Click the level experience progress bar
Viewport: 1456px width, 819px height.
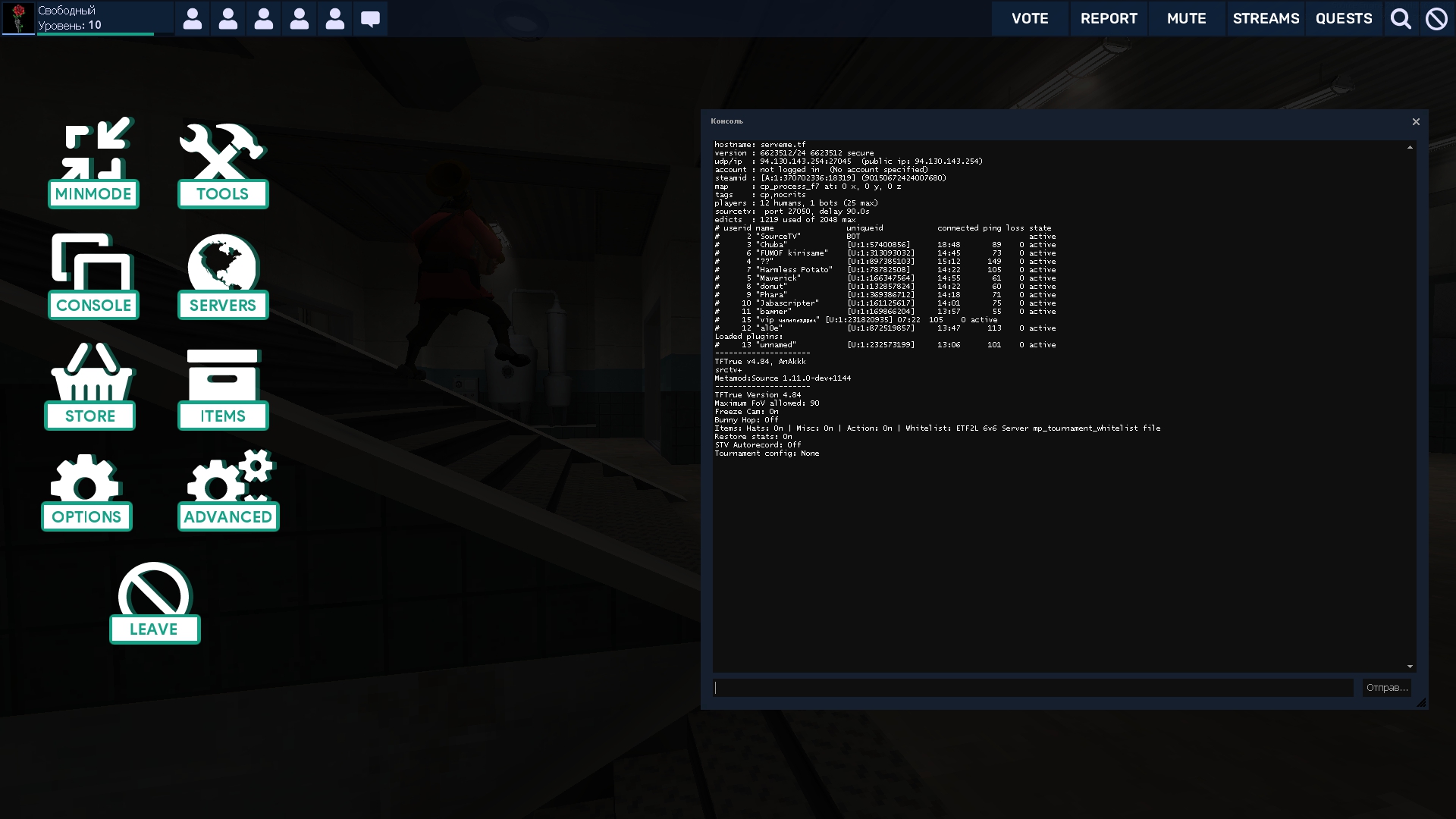(x=96, y=34)
